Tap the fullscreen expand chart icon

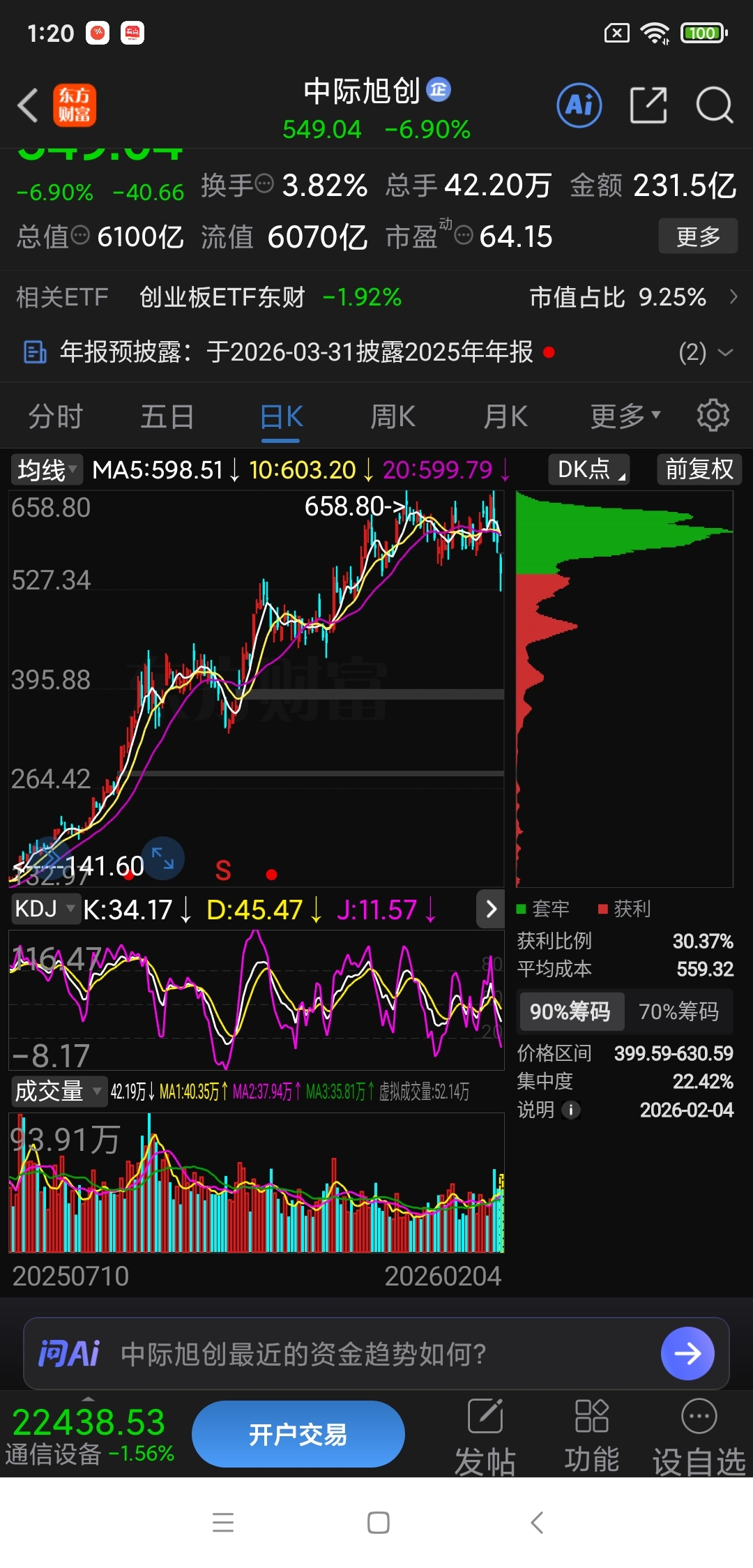(x=163, y=858)
